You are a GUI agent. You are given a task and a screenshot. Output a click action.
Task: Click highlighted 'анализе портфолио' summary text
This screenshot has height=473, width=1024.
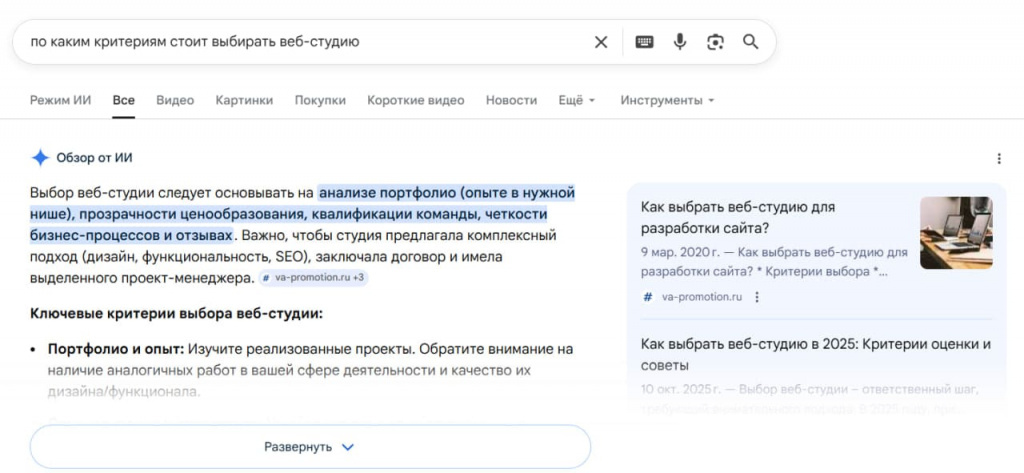387,193
